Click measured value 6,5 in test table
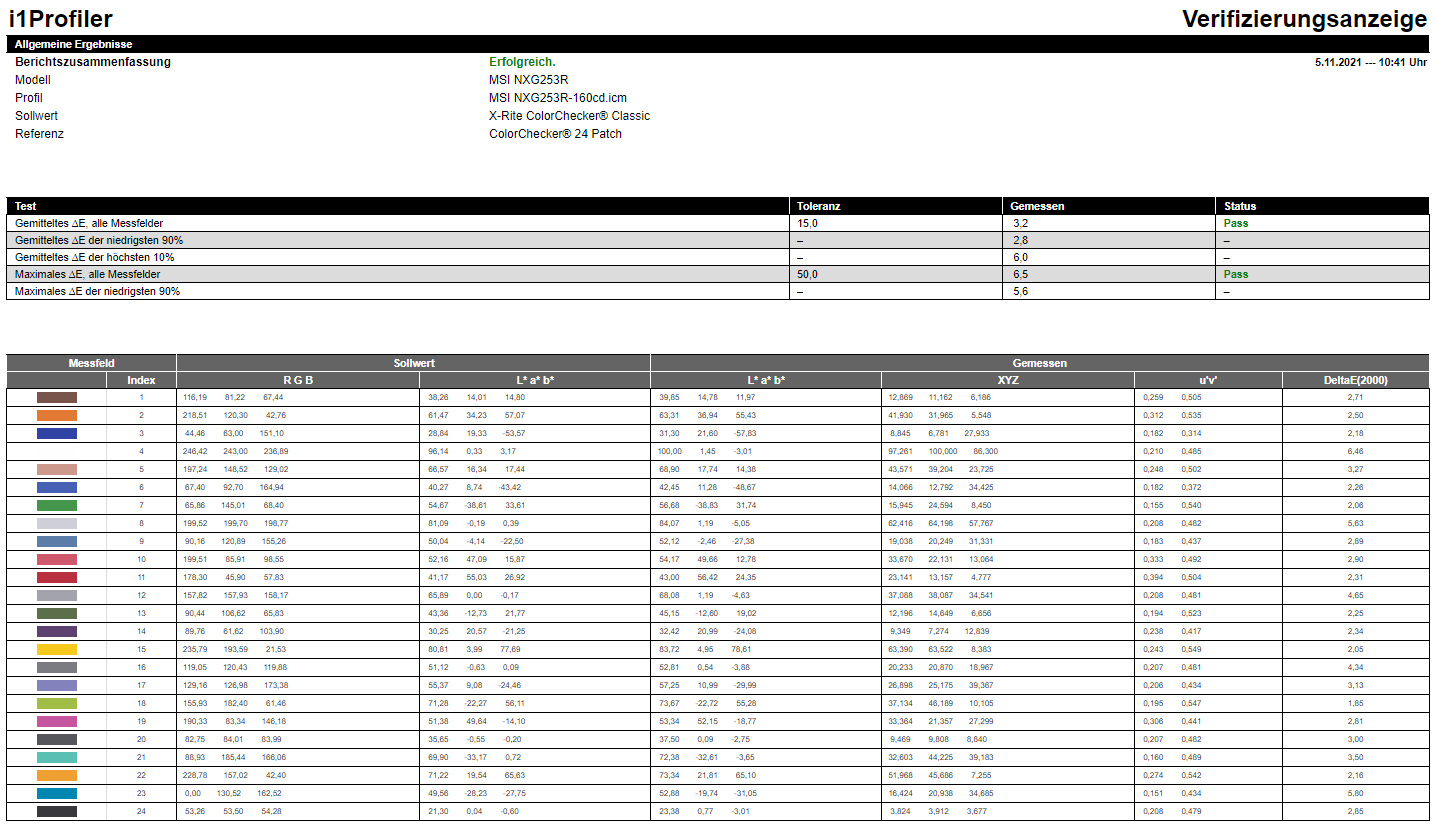Screen dimensions: 1437x828 click(x=1021, y=274)
